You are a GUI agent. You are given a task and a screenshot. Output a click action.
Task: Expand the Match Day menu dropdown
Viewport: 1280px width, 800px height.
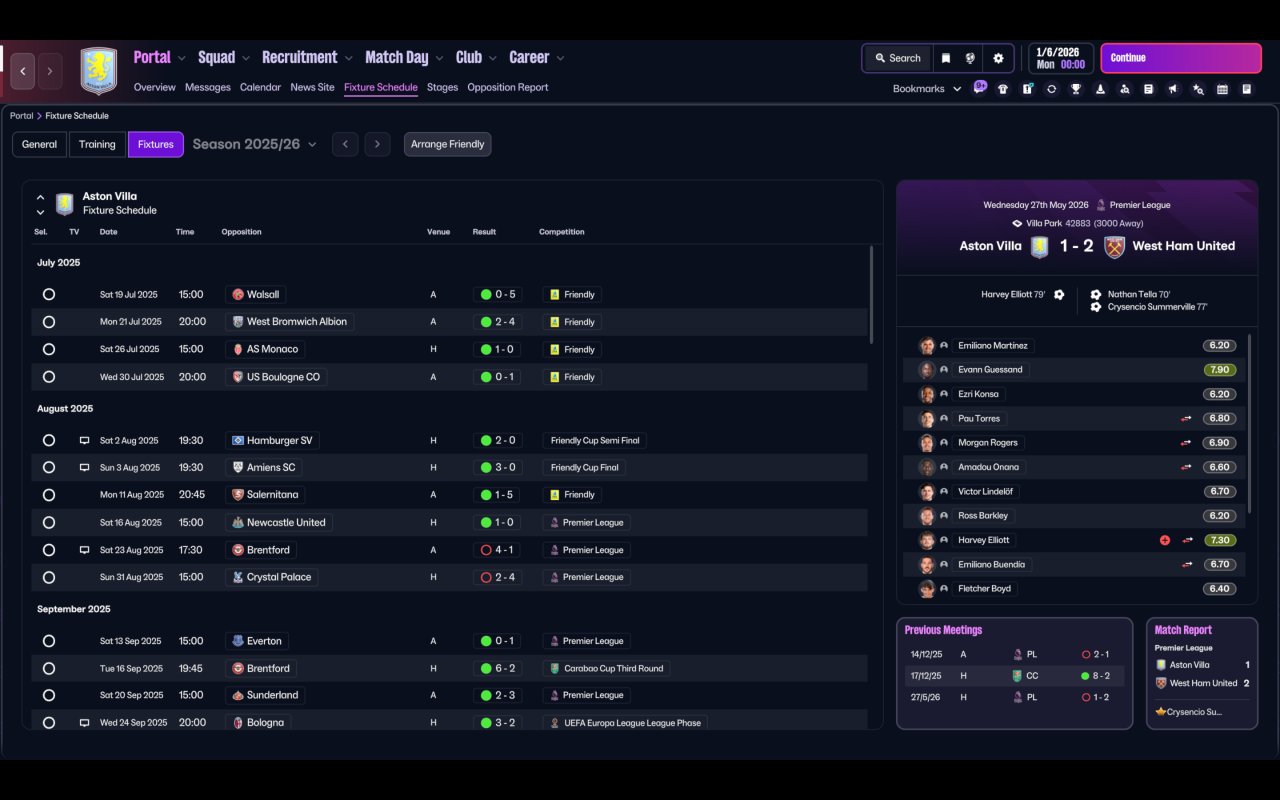[439, 58]
